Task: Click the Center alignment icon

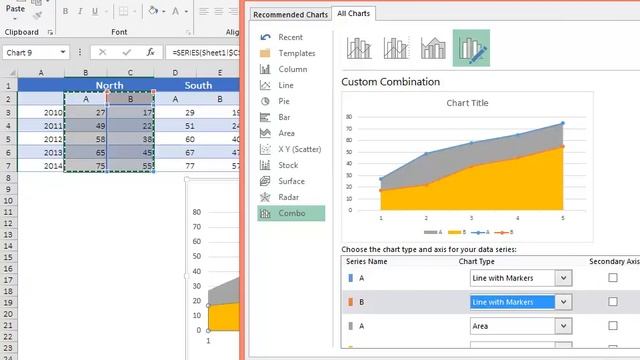Action: 218,11
